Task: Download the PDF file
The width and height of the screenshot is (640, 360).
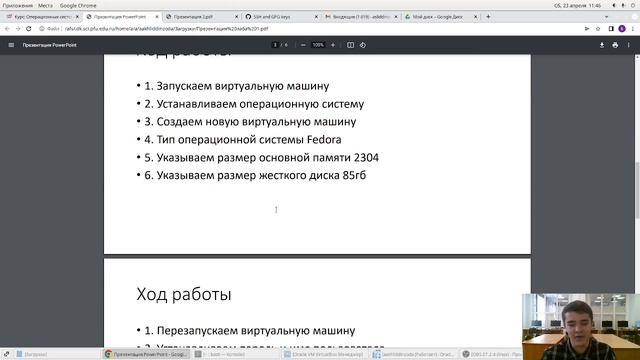Action: (602, 45)
